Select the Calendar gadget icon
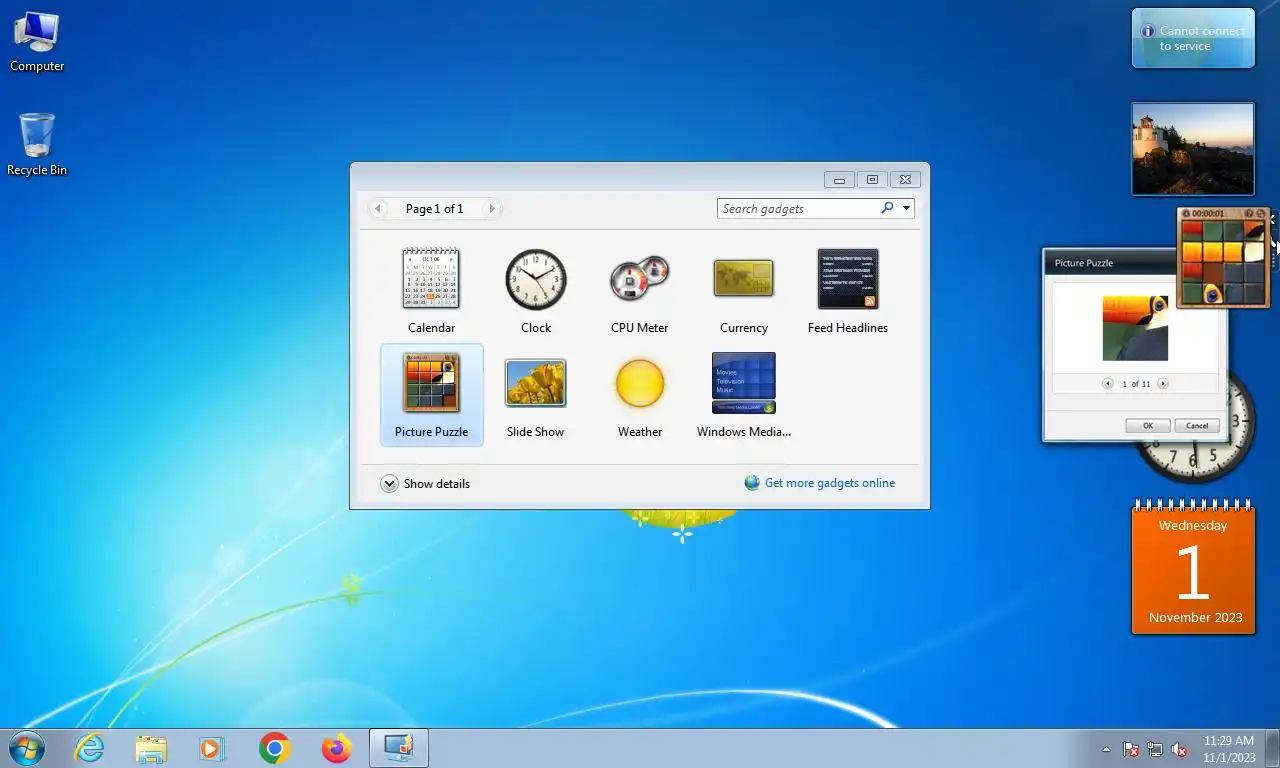Viewport: 1280px width, 768px height. [x=431, y=280]
